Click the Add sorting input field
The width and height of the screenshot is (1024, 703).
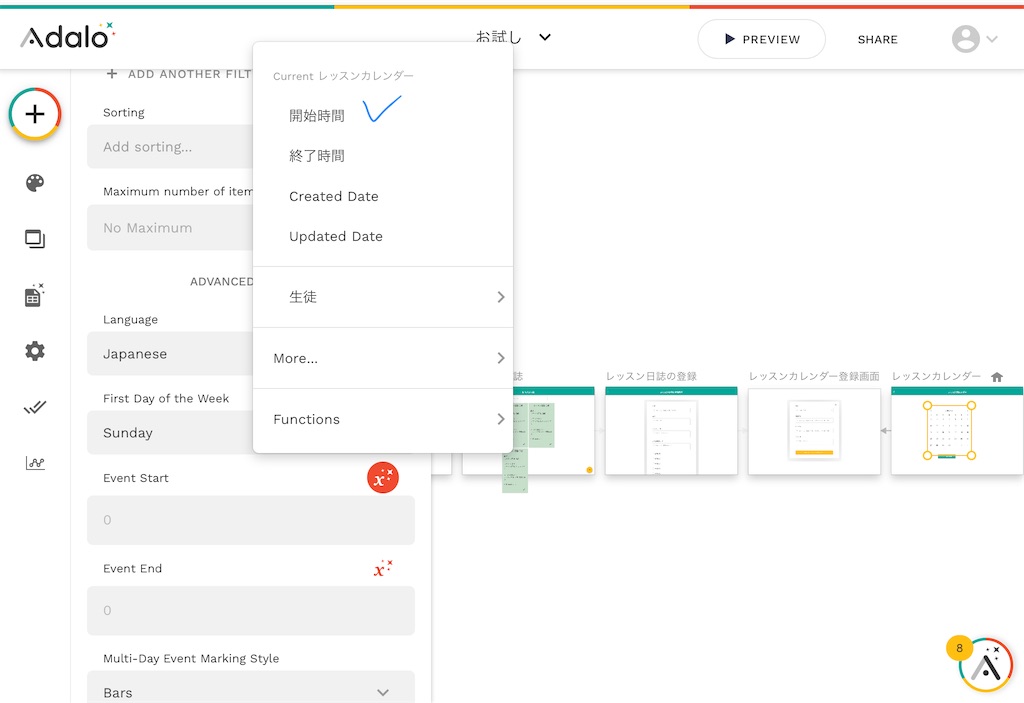tap(170, 146)
